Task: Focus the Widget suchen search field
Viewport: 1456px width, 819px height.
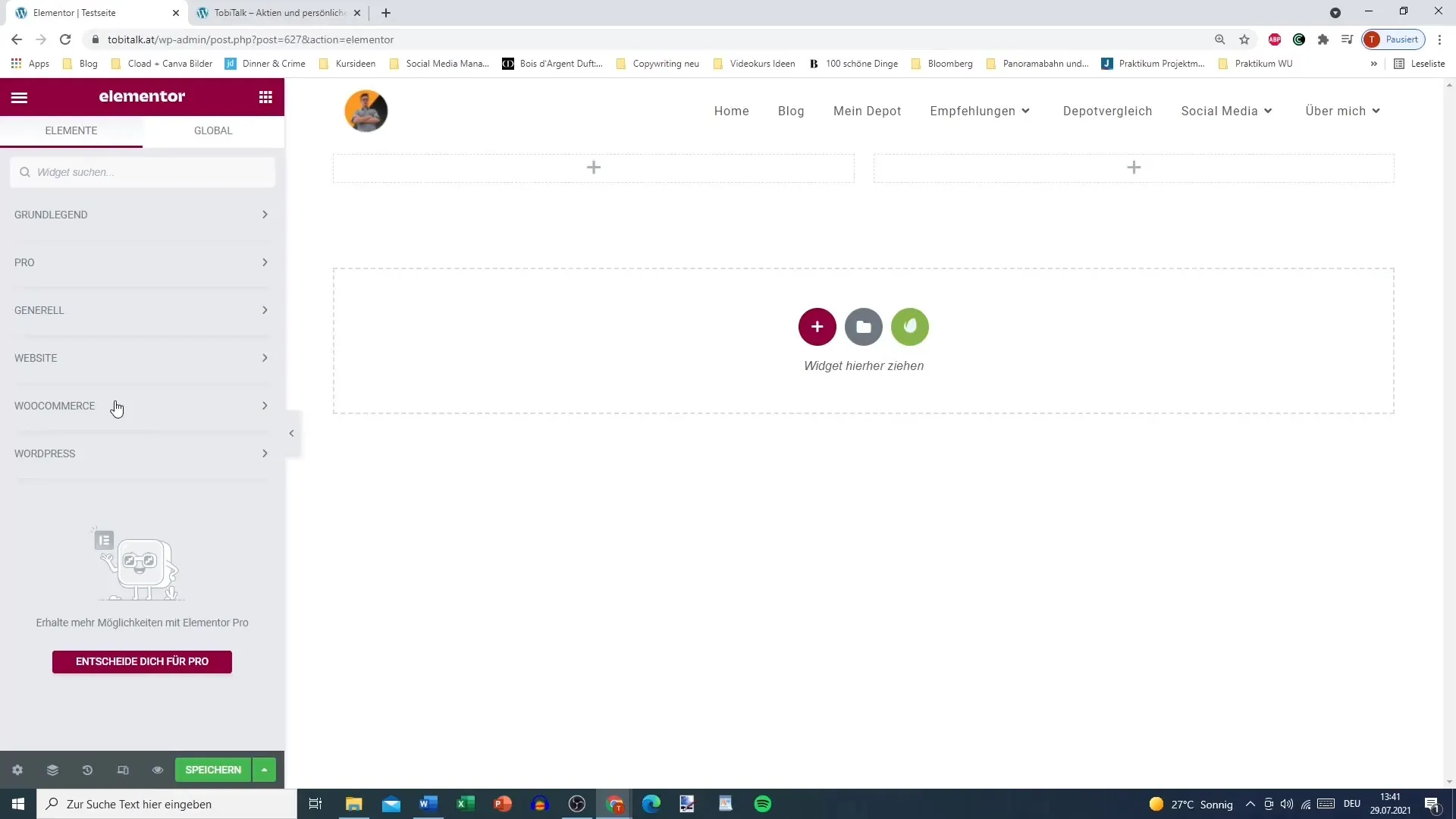Action: click(x=143, y=172)
